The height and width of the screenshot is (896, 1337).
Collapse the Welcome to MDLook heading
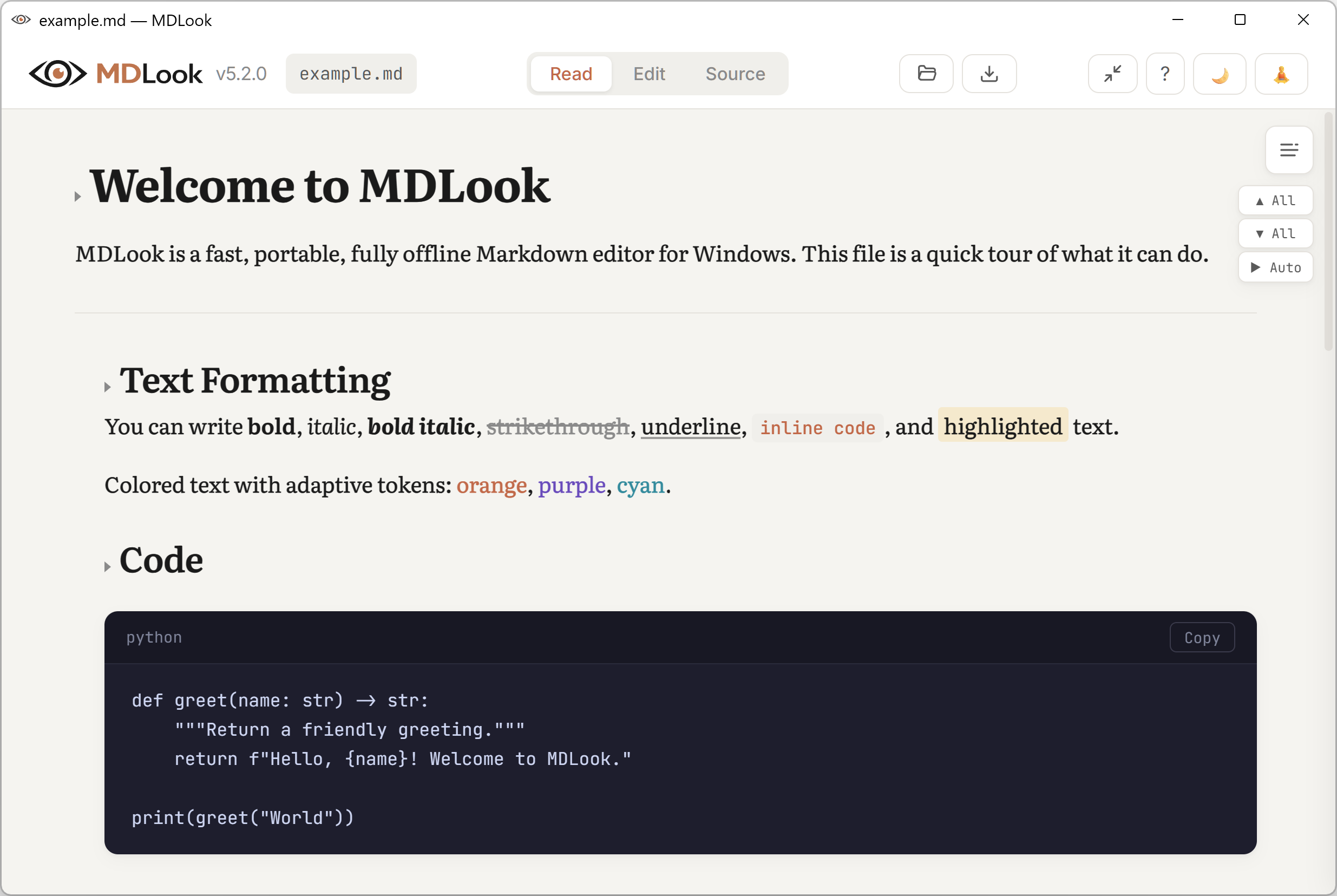[78, 197]
